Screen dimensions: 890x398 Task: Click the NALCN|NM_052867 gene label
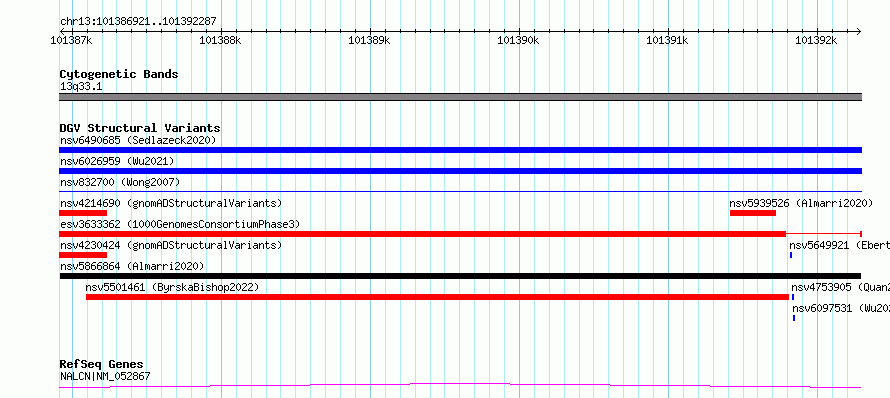click(105, 376)
